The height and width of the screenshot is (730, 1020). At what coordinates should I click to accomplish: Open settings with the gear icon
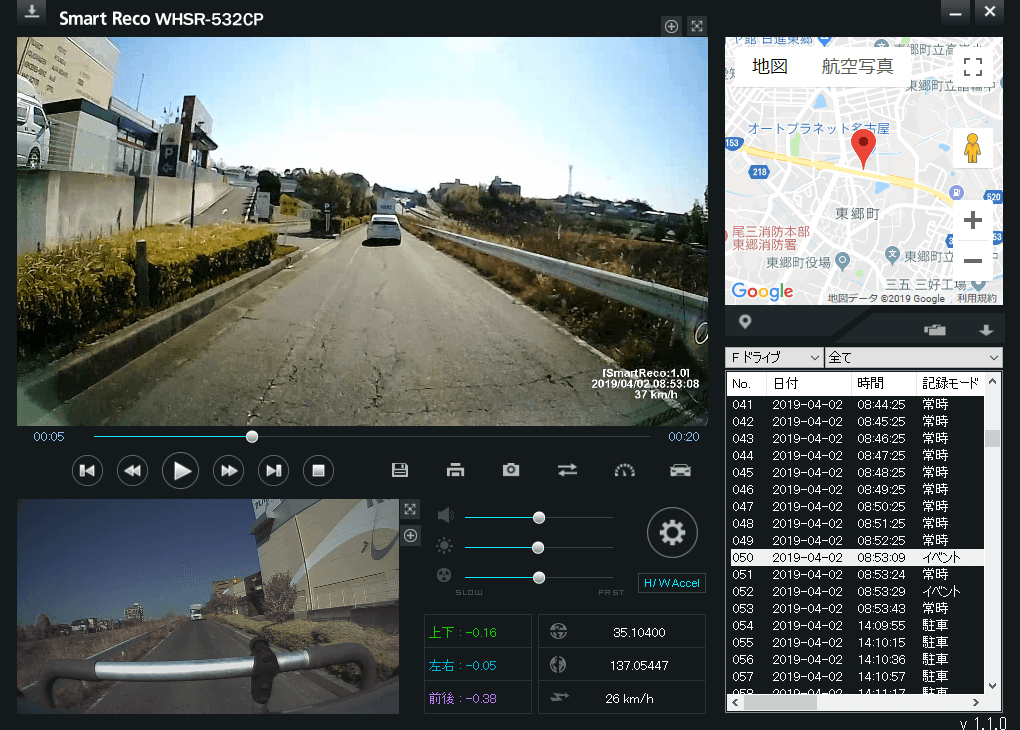(x=672, y=533)
